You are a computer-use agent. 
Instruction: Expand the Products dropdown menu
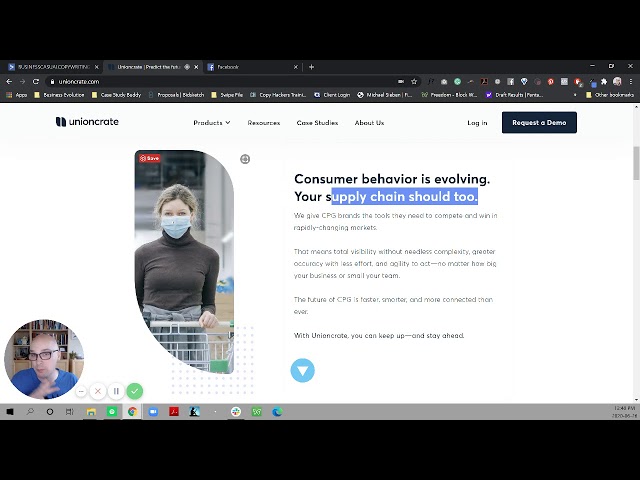(212, 122)
